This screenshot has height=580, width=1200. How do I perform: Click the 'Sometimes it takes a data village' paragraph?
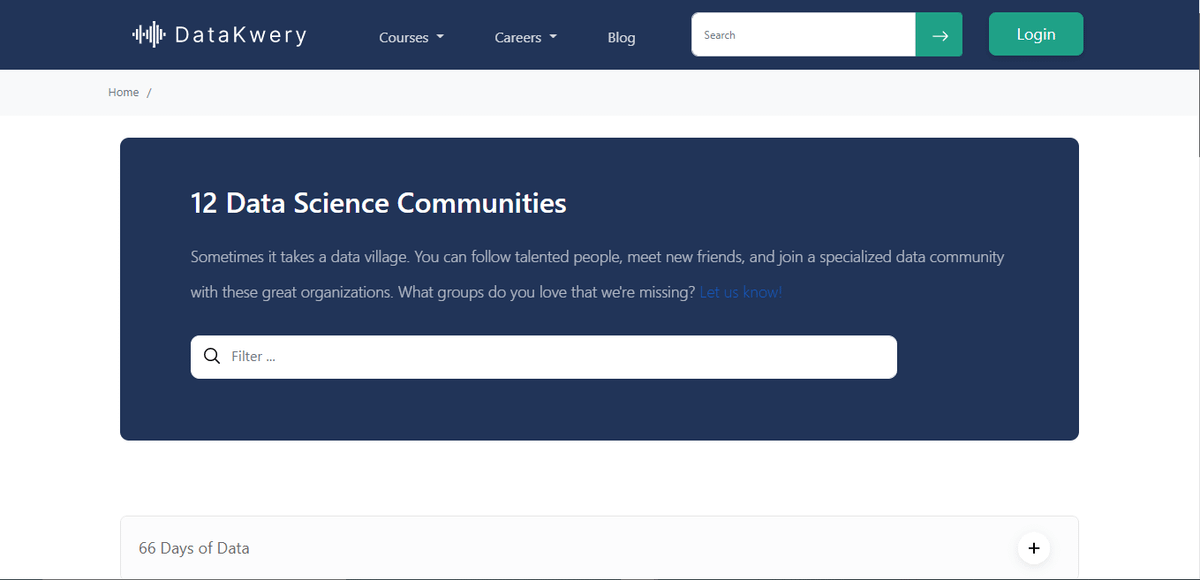coord(597,257)
